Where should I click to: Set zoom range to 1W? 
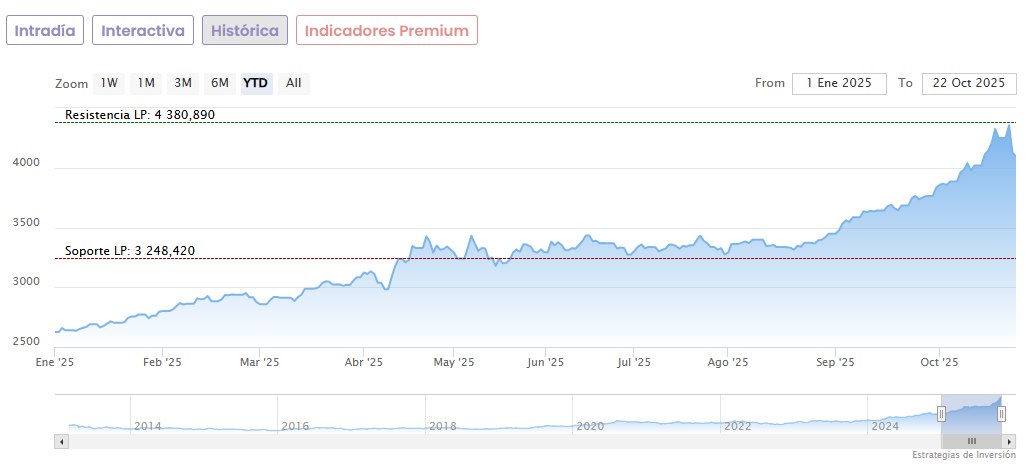tap(109, 83)
